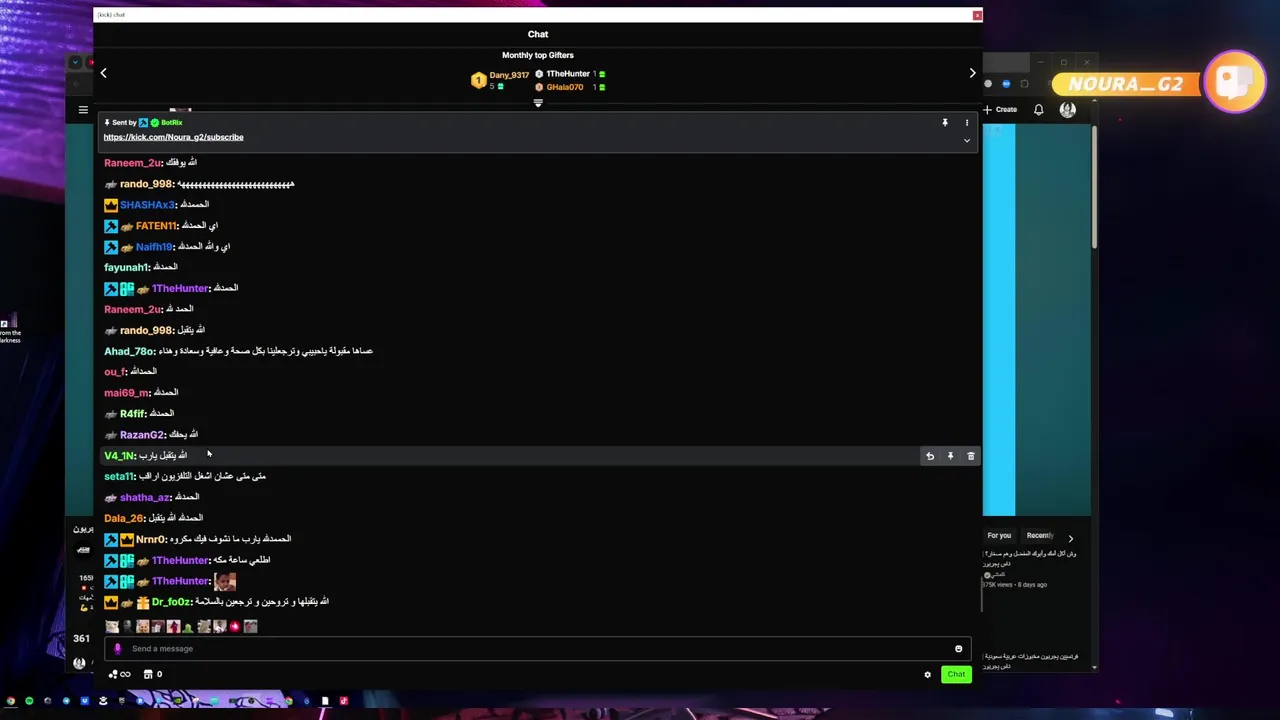
Task: Click V4_1N username in chat
Action: pos(119,456)
